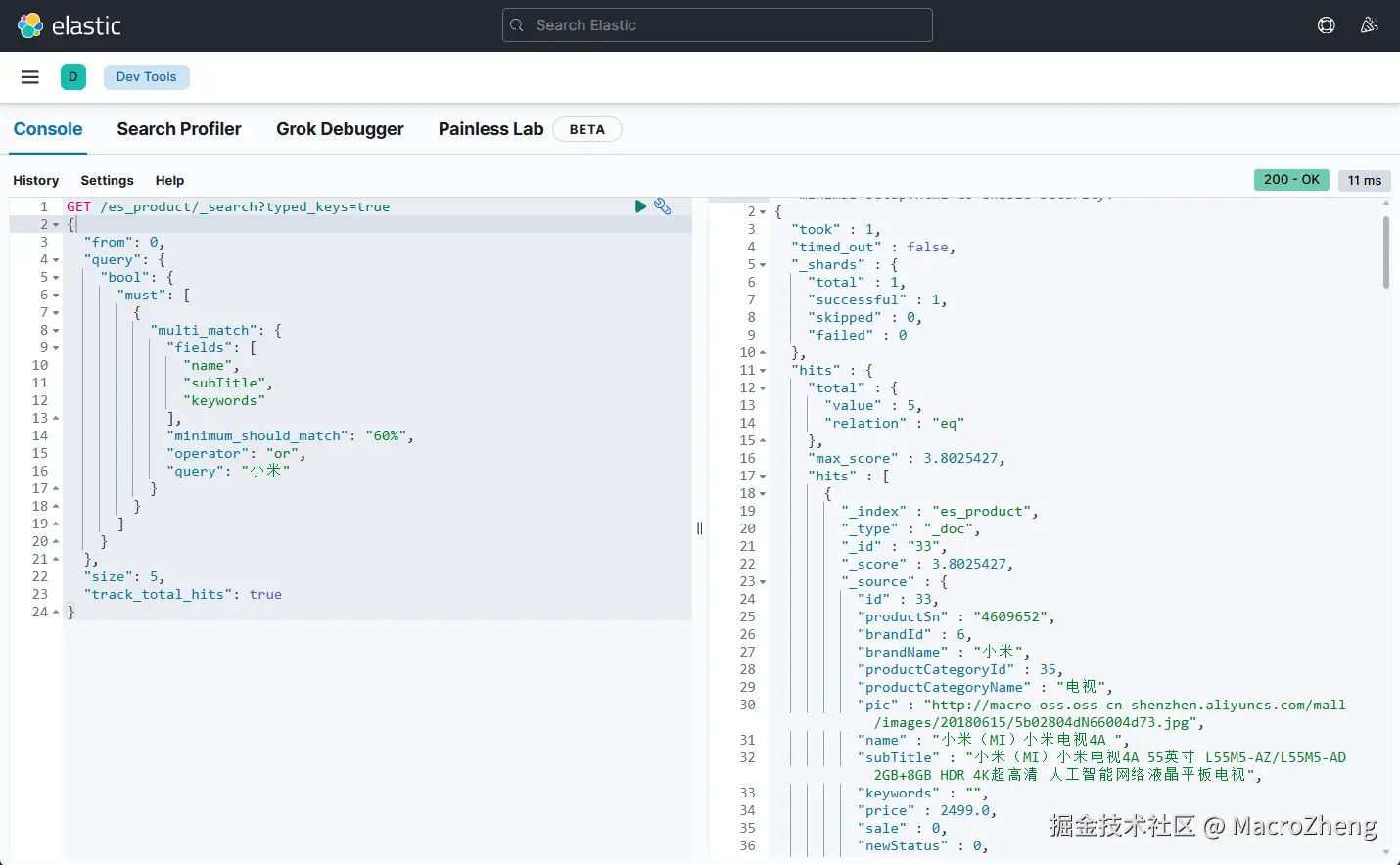1400x865 pixels.
Task: Click the "productSn" response line
Action: [x=957, y=617]
